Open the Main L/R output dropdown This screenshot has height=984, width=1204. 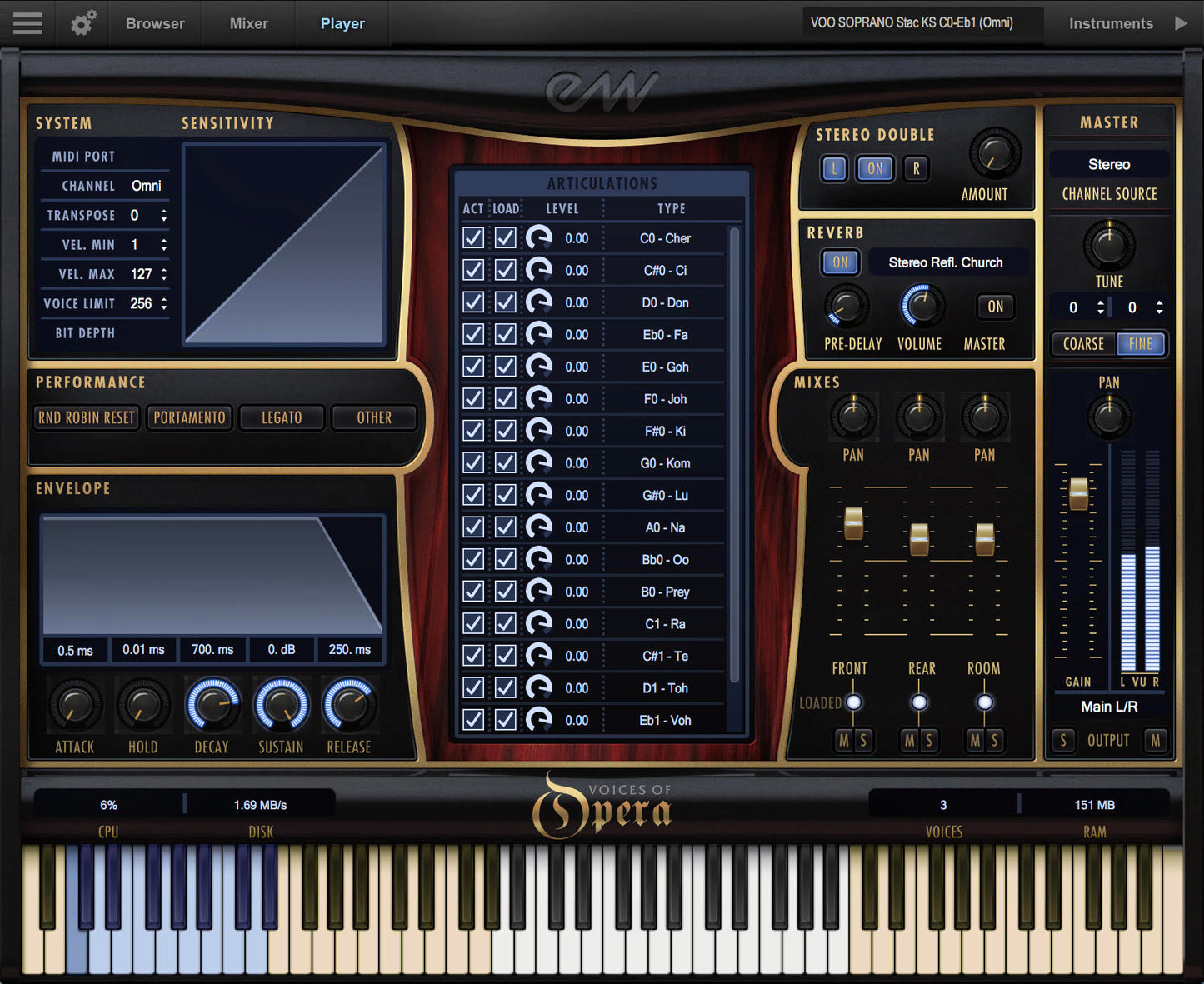(x=1108, y=707)
